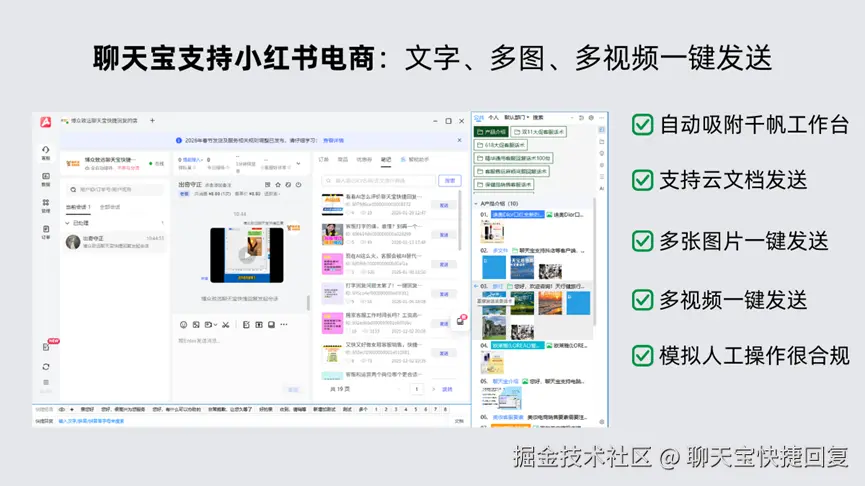Click the screenshot thumbnail under item 05
This screenshot has width=865, height=486.
501,397
